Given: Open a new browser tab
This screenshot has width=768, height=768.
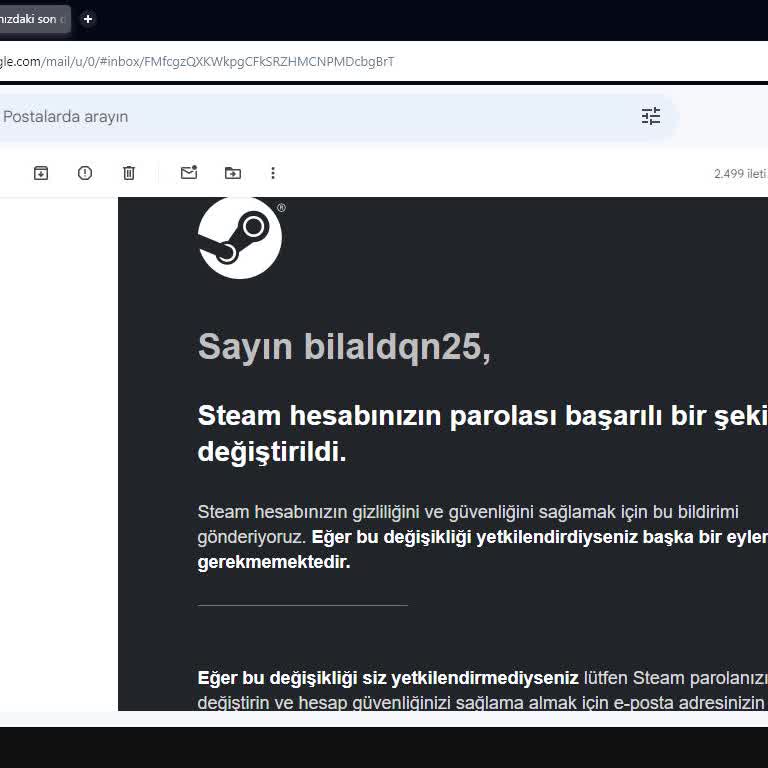Looking at the screenshot, I should coord(88,19).
